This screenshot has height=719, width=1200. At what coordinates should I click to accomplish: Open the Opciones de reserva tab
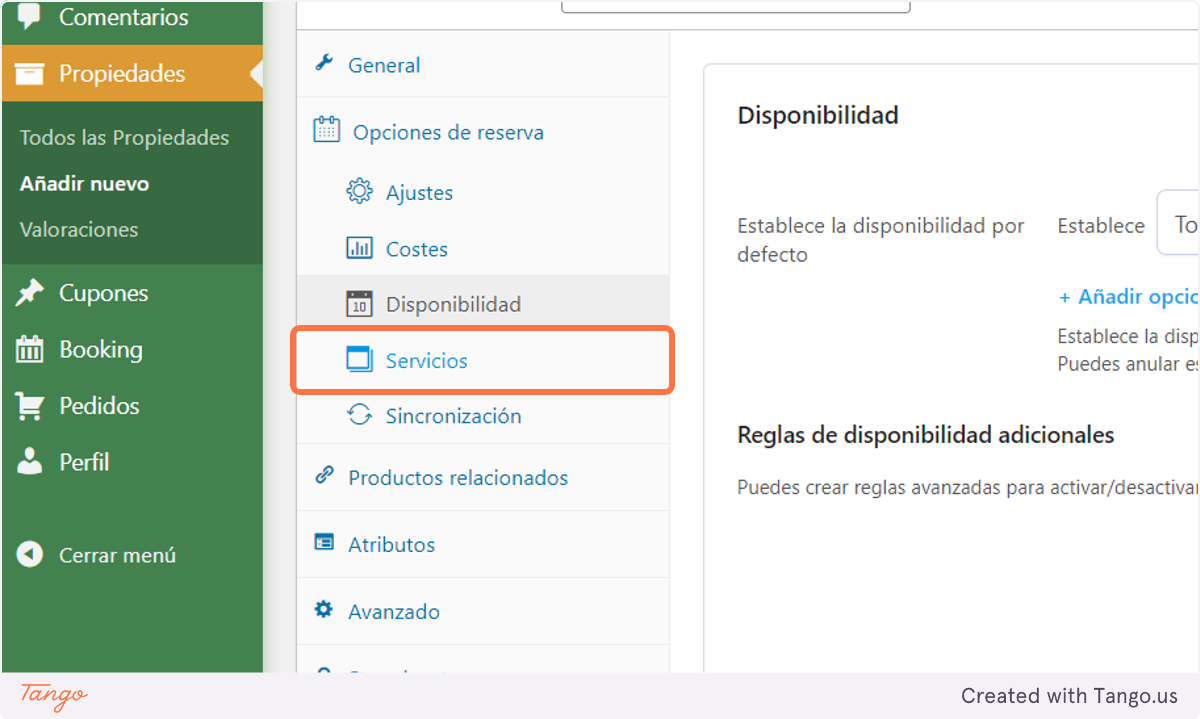[483, 131]
